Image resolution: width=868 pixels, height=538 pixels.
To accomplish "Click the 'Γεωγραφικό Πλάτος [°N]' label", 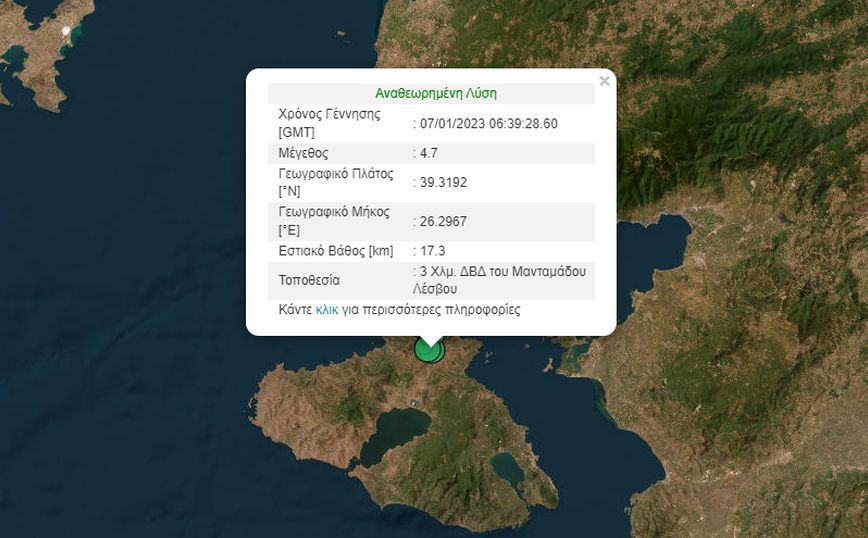I will 334,182.
